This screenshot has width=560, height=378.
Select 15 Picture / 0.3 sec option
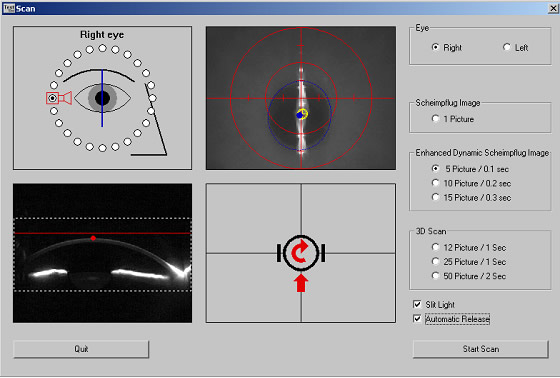[x=435, y=197]
